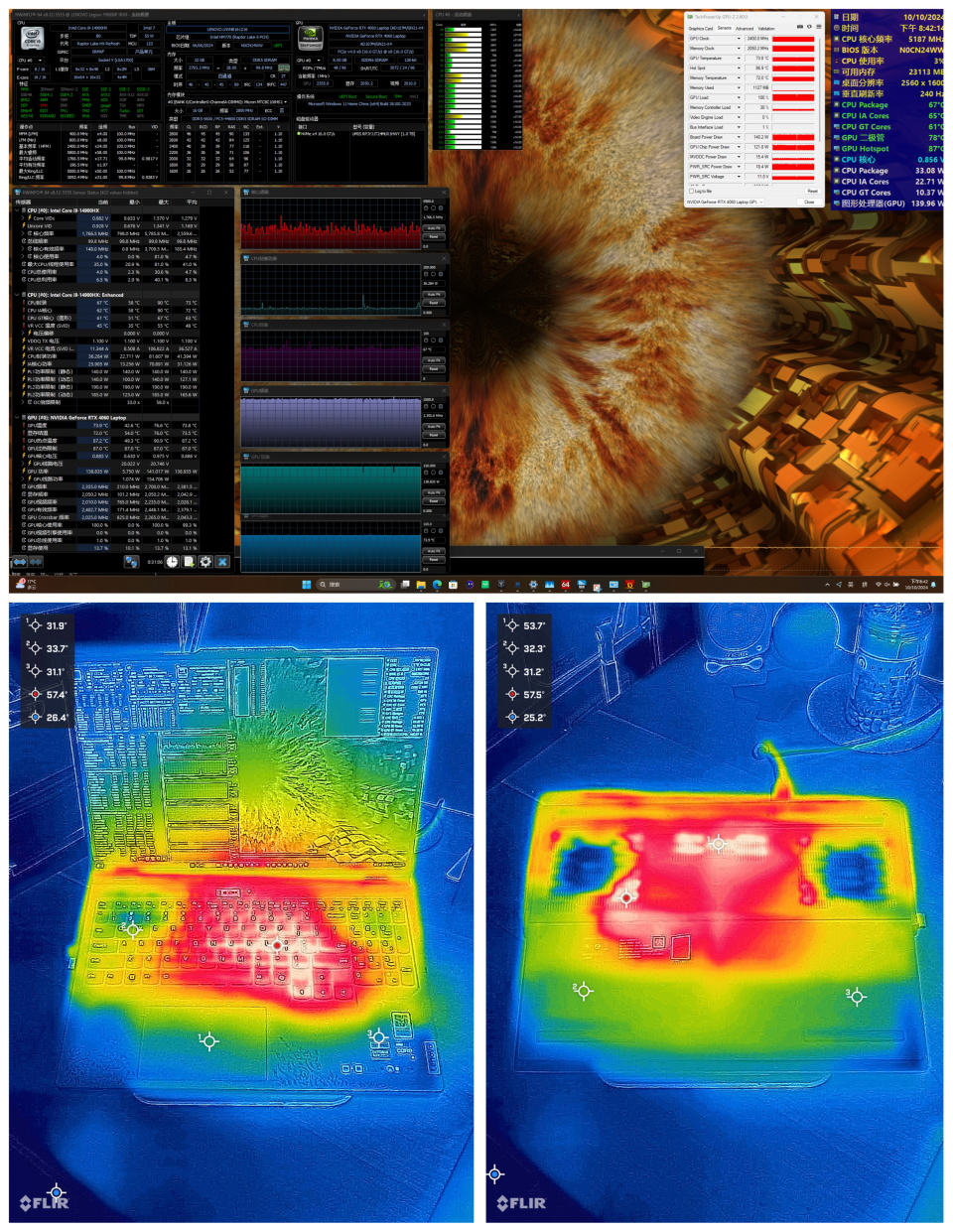
Task: Switch to the Graphics Card tab in GPU-Z
Action: pyautogui.click(x=701, y=28)
